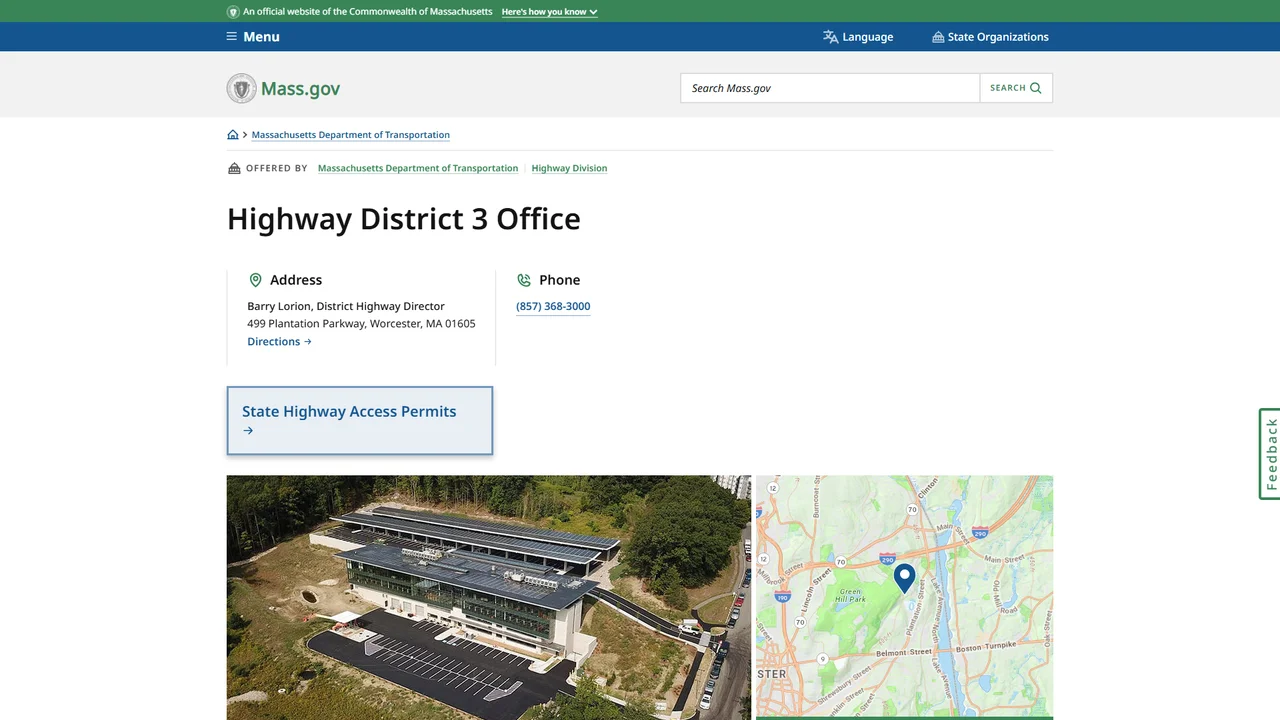Open State Organizations menu
The width and height of the screenshot is (1280, 720).
point(990,37)
